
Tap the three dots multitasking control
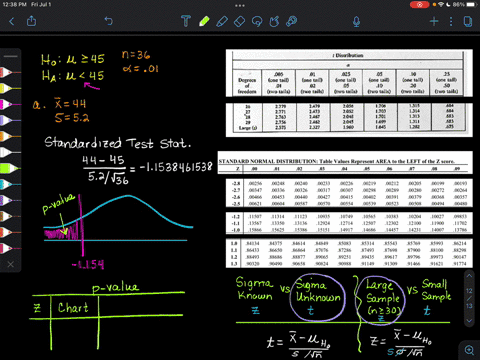(x=240, y=5)
